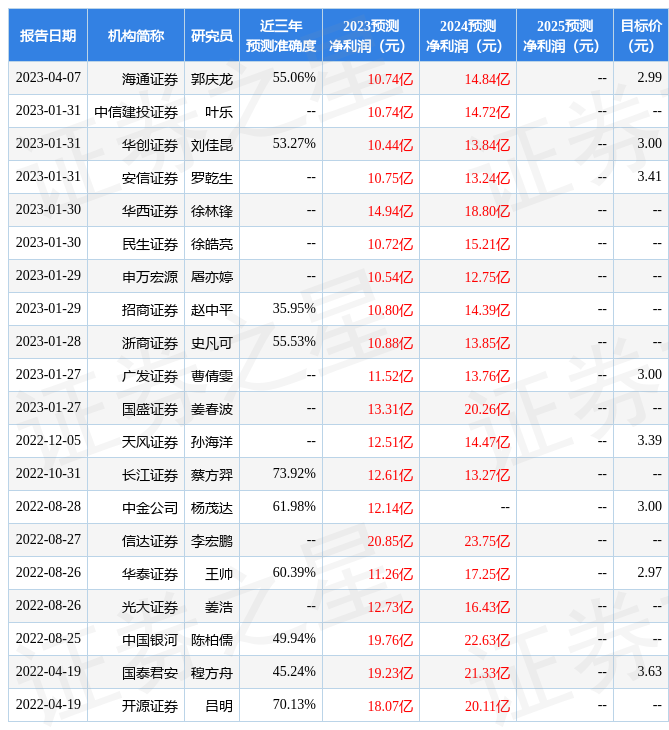Click analyst name 徐皓亮
This screenshot has height=730, width=669.
click(x=212, y=244)
